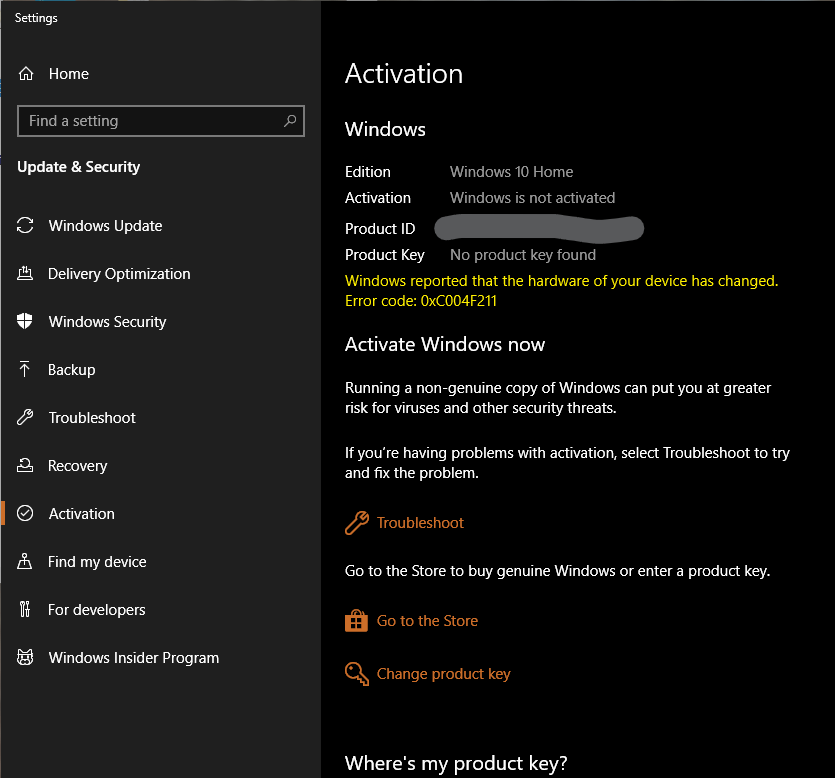Click the 'Windows 10 Home' edition value
Image resolution: width=835 pixels, height=778 pixels.
point(511,171)
